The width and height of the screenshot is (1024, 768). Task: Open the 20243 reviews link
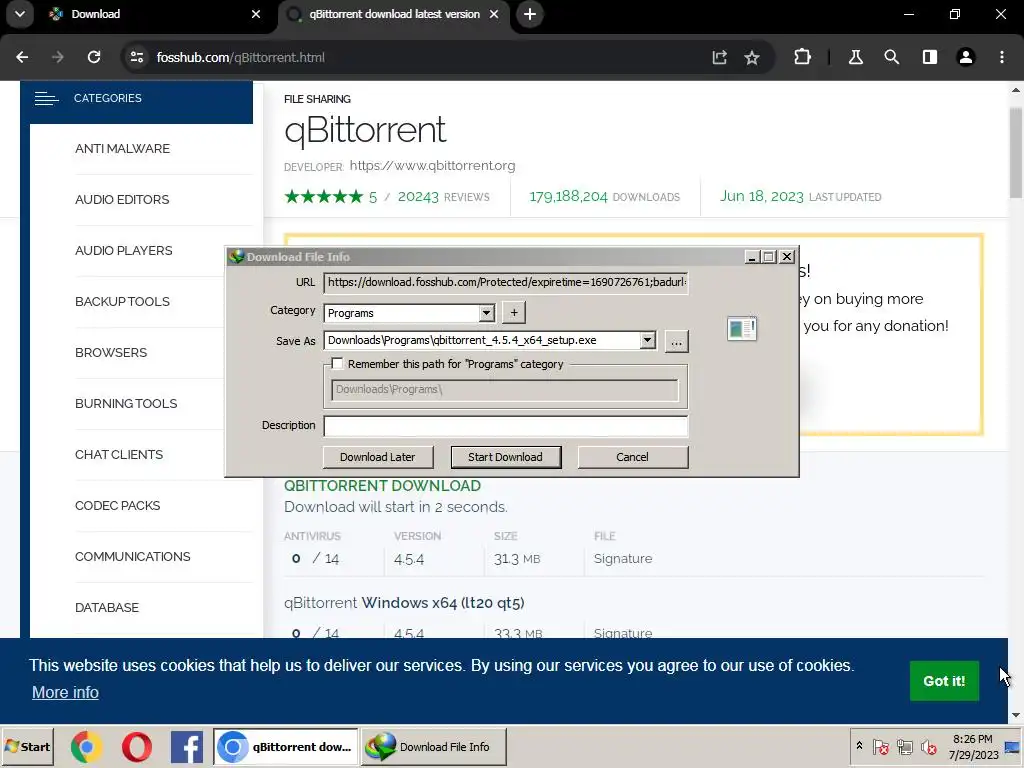click(443, 197)
